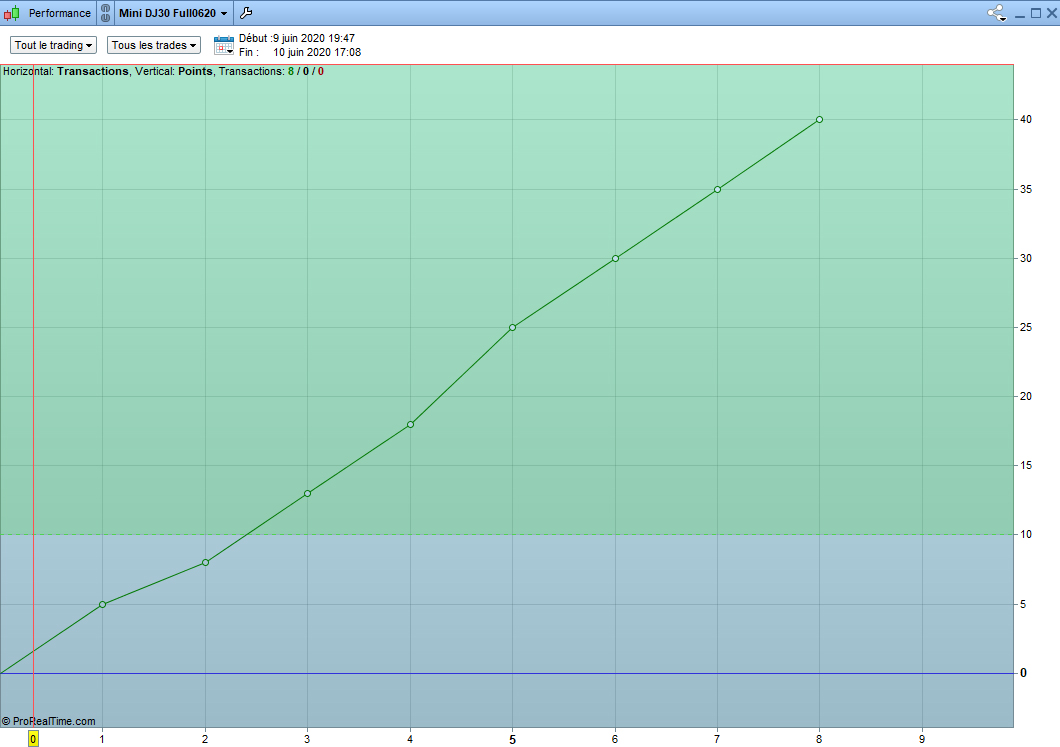Click the 15 label on vertical axis
The width and height of the screenshot is (1060, 747).
point(1026,465)
